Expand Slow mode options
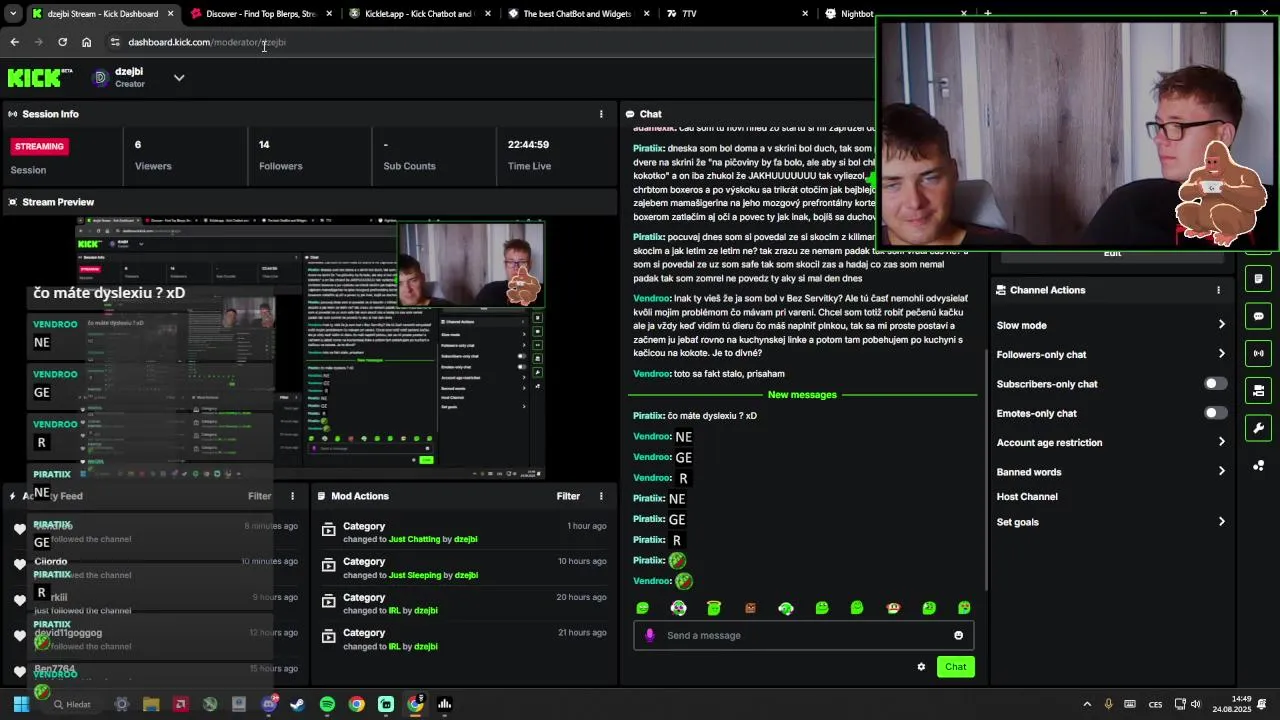Image resolution: width=1280 pixels, height=720 pixels. coord(1221,325)
